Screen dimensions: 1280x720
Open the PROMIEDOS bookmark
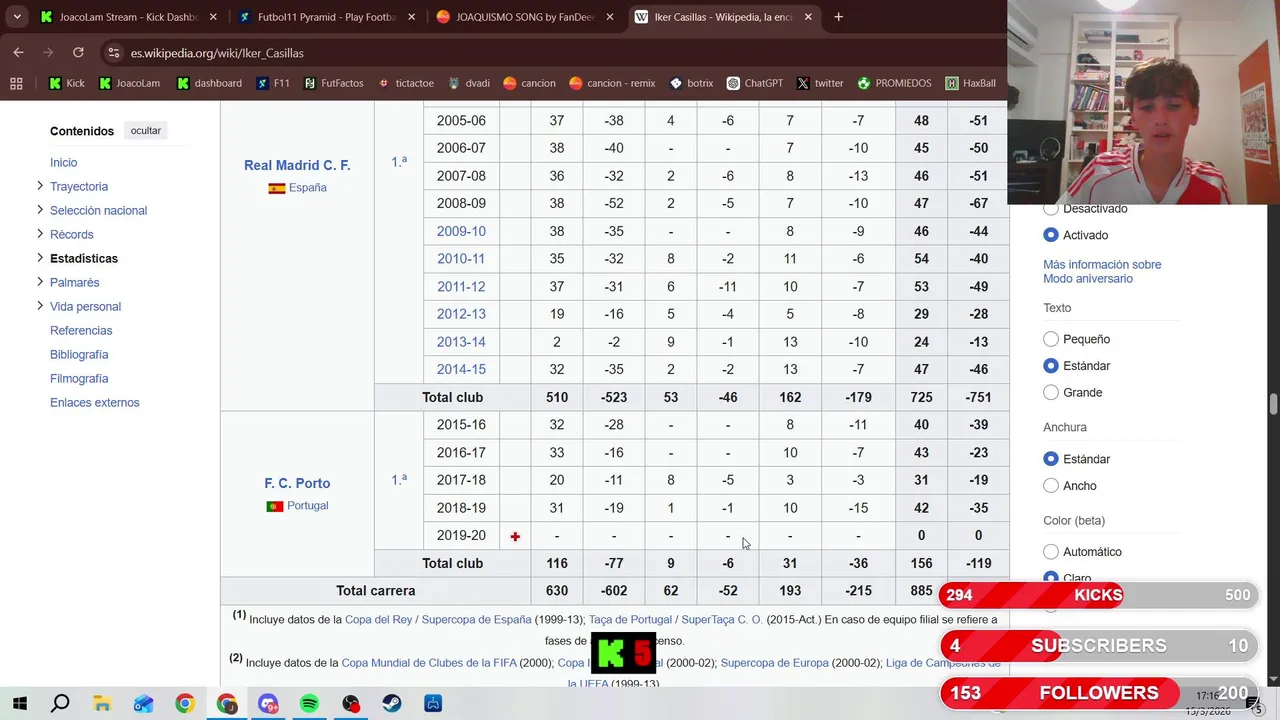click(x=895, y=83)
